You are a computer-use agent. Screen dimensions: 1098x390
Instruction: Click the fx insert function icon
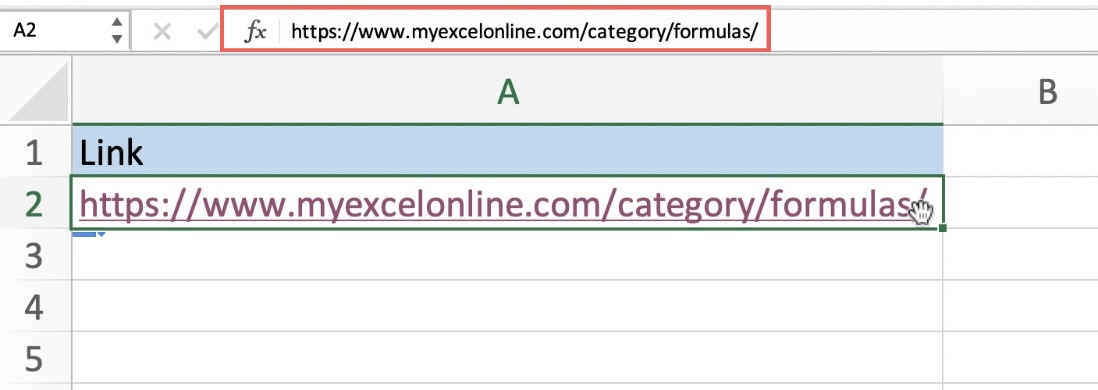[255, 32]
